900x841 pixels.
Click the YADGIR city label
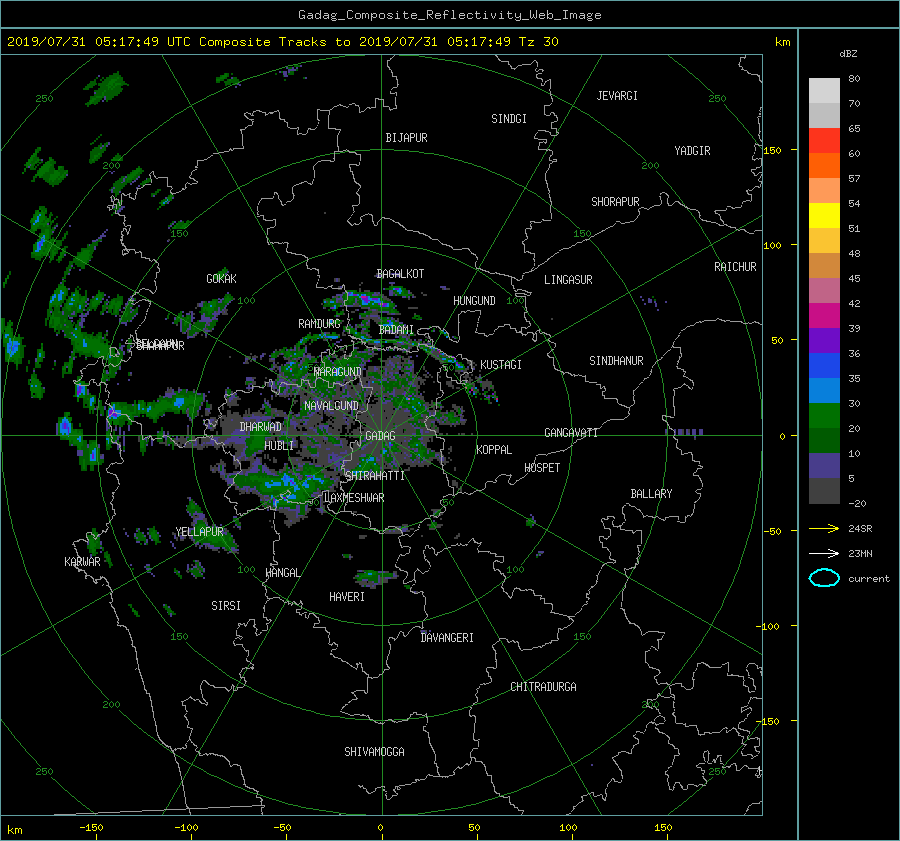(692, 151)
